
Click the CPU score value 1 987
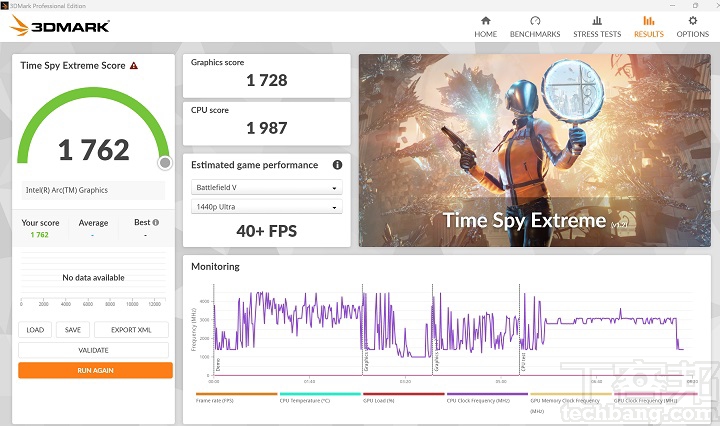pyautogui.click(x=267, y=128)
